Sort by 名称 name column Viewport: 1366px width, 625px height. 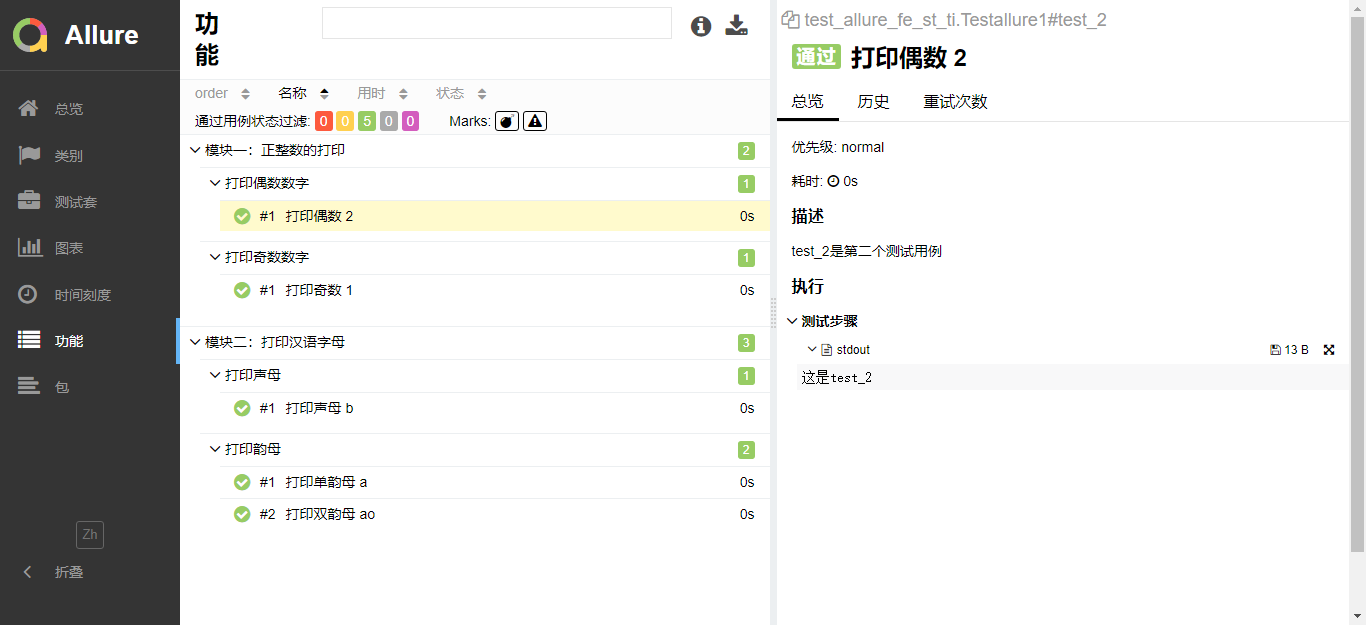(304, 93)
